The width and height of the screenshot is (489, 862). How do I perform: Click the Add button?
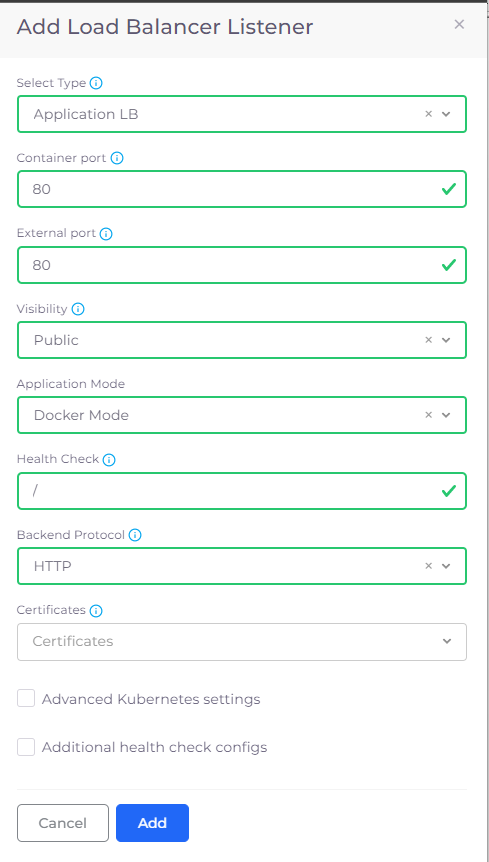coord(152,823)
